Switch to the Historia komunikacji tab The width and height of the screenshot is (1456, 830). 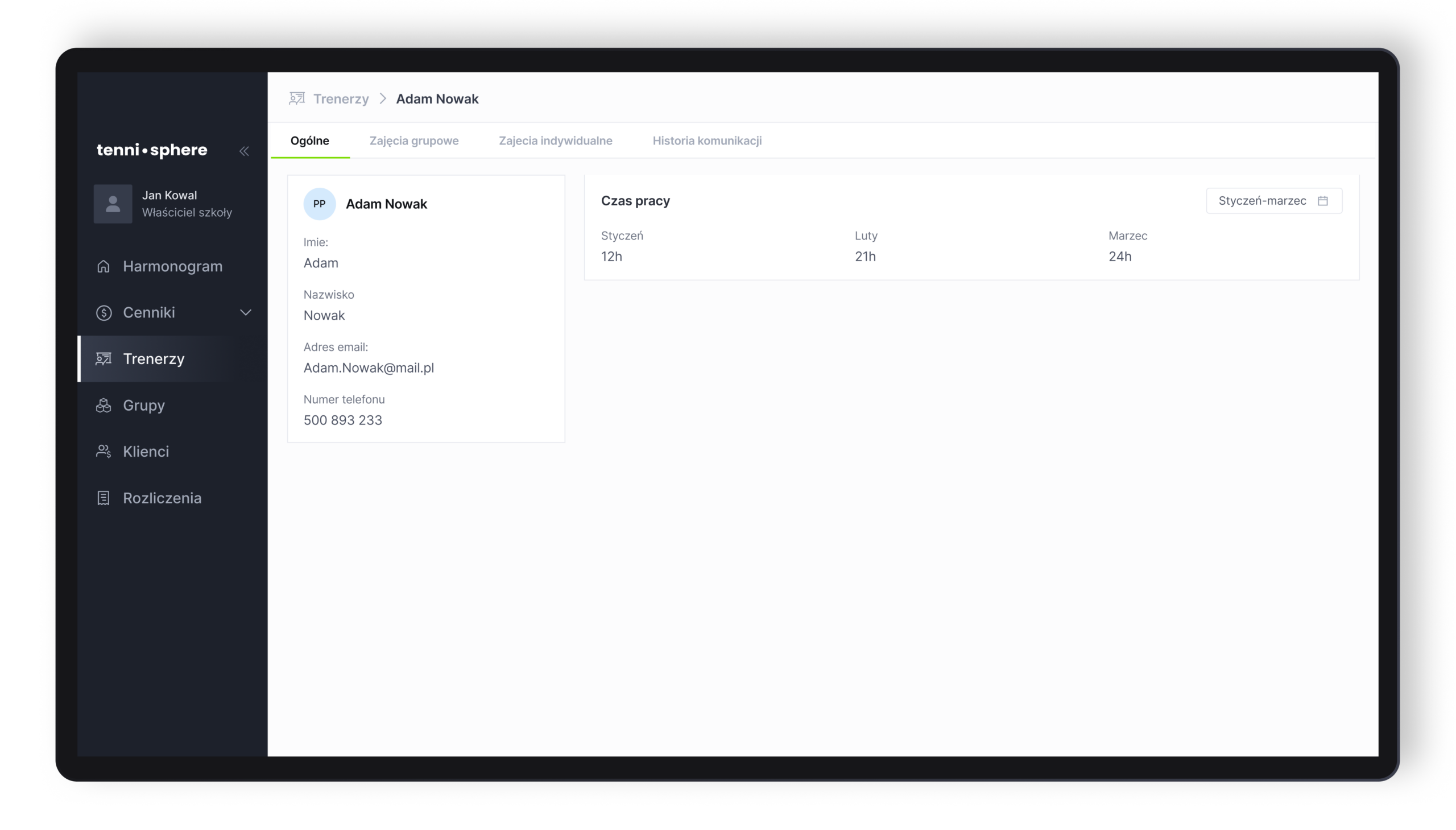[706, 141]
